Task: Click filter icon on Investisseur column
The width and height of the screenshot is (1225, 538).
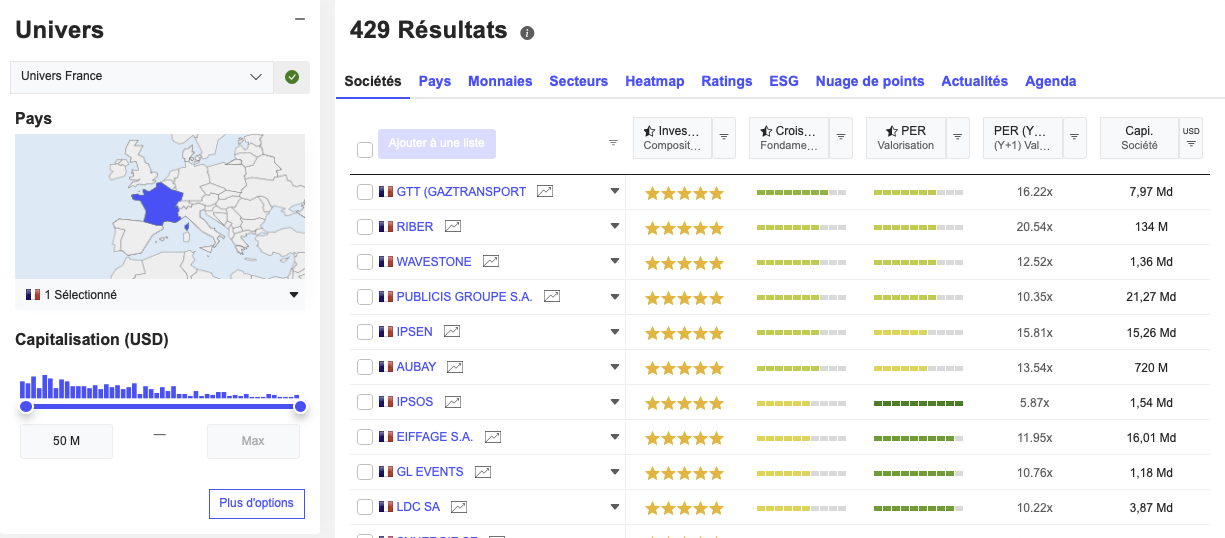Action: pos(724,138)
